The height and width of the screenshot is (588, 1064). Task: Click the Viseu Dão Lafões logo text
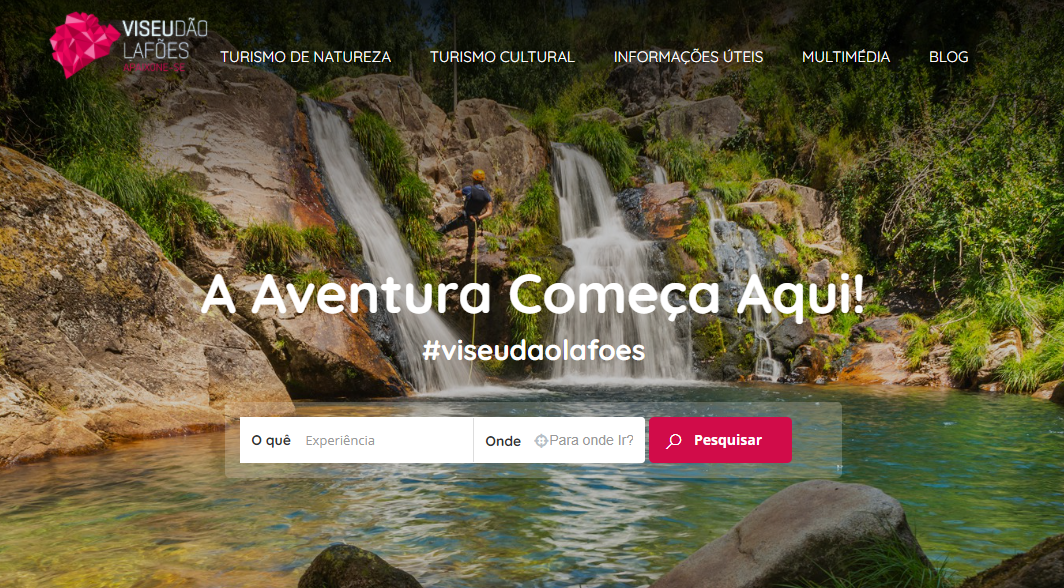(x=165, y=39)
